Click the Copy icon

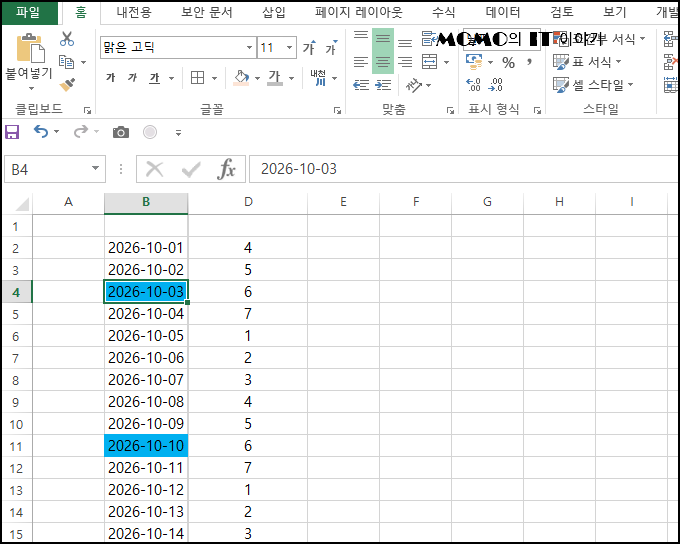point(66,62)
